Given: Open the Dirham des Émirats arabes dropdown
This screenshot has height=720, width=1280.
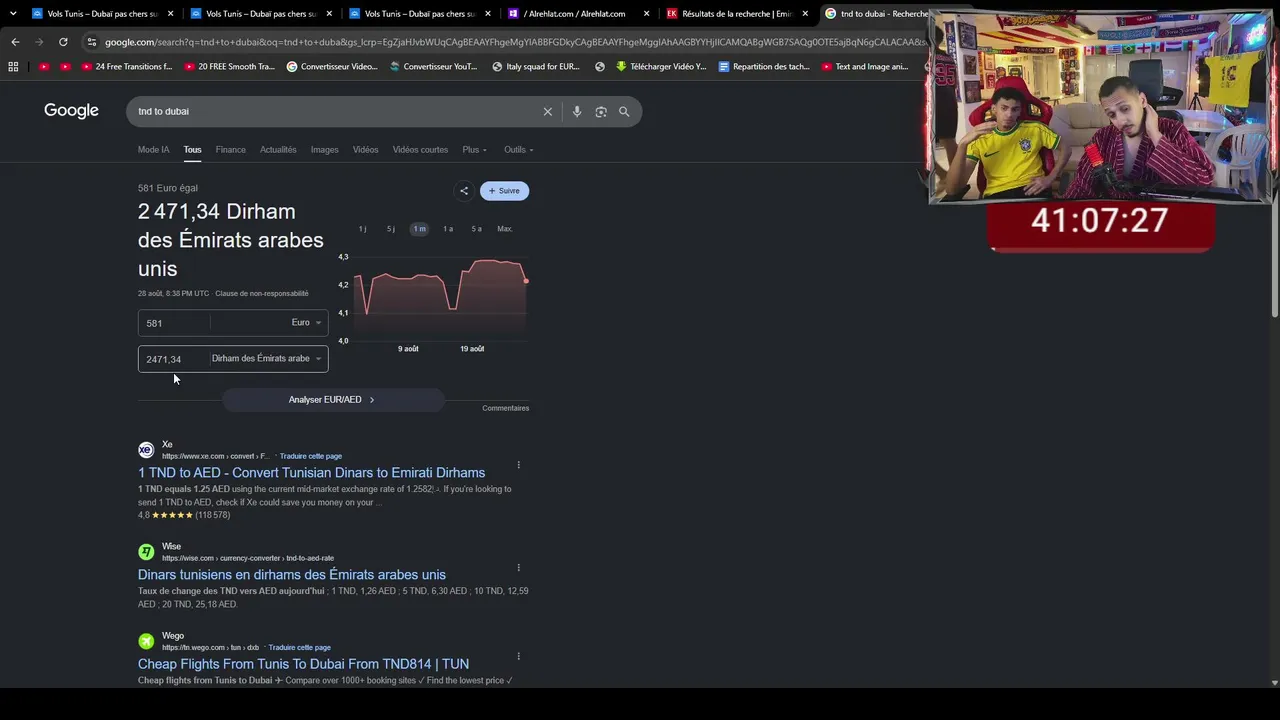Looking at the screenshot, I should [x=269, y=359].
